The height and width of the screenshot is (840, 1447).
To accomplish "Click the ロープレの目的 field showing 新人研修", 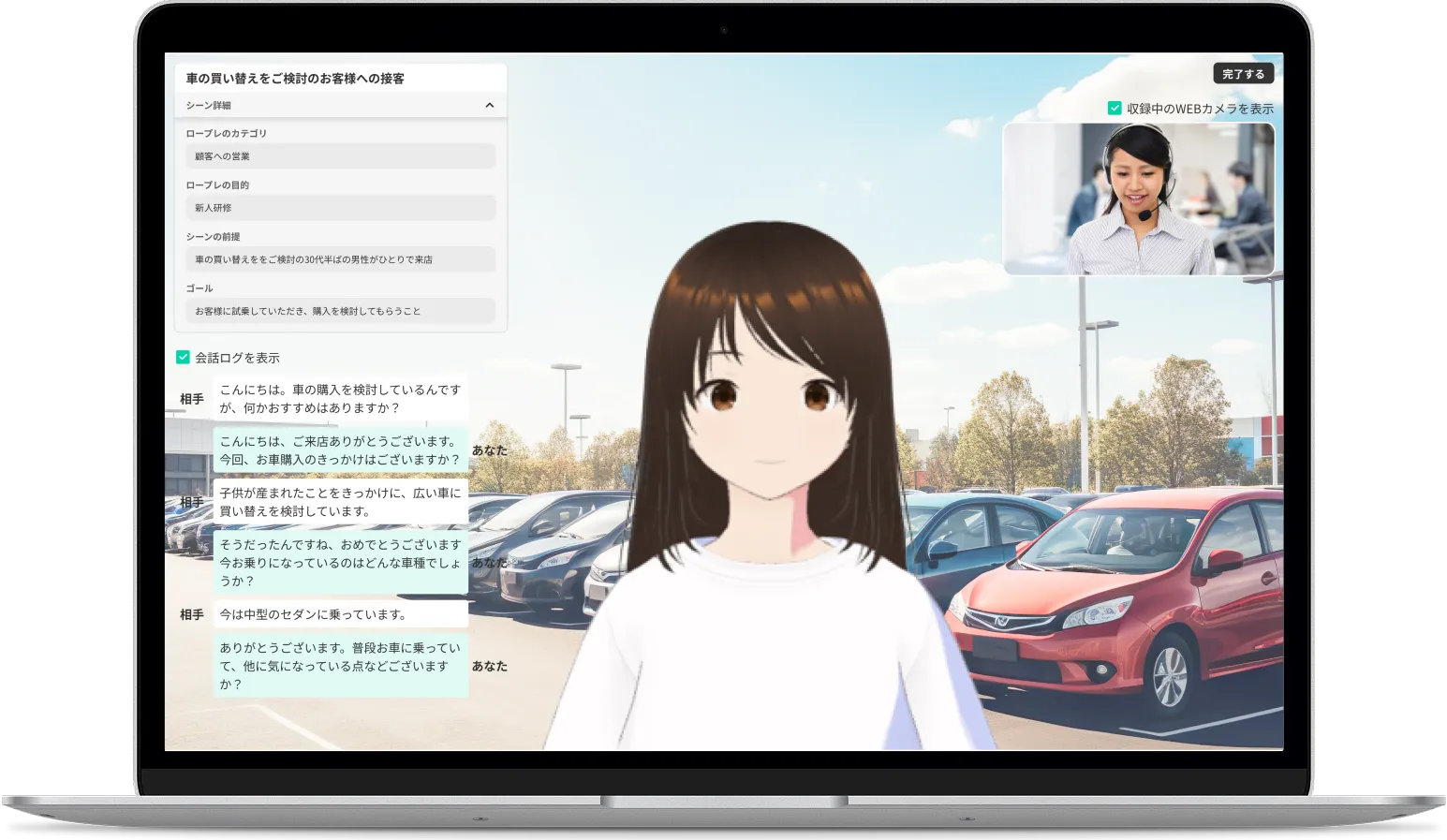I will (339, 207).
